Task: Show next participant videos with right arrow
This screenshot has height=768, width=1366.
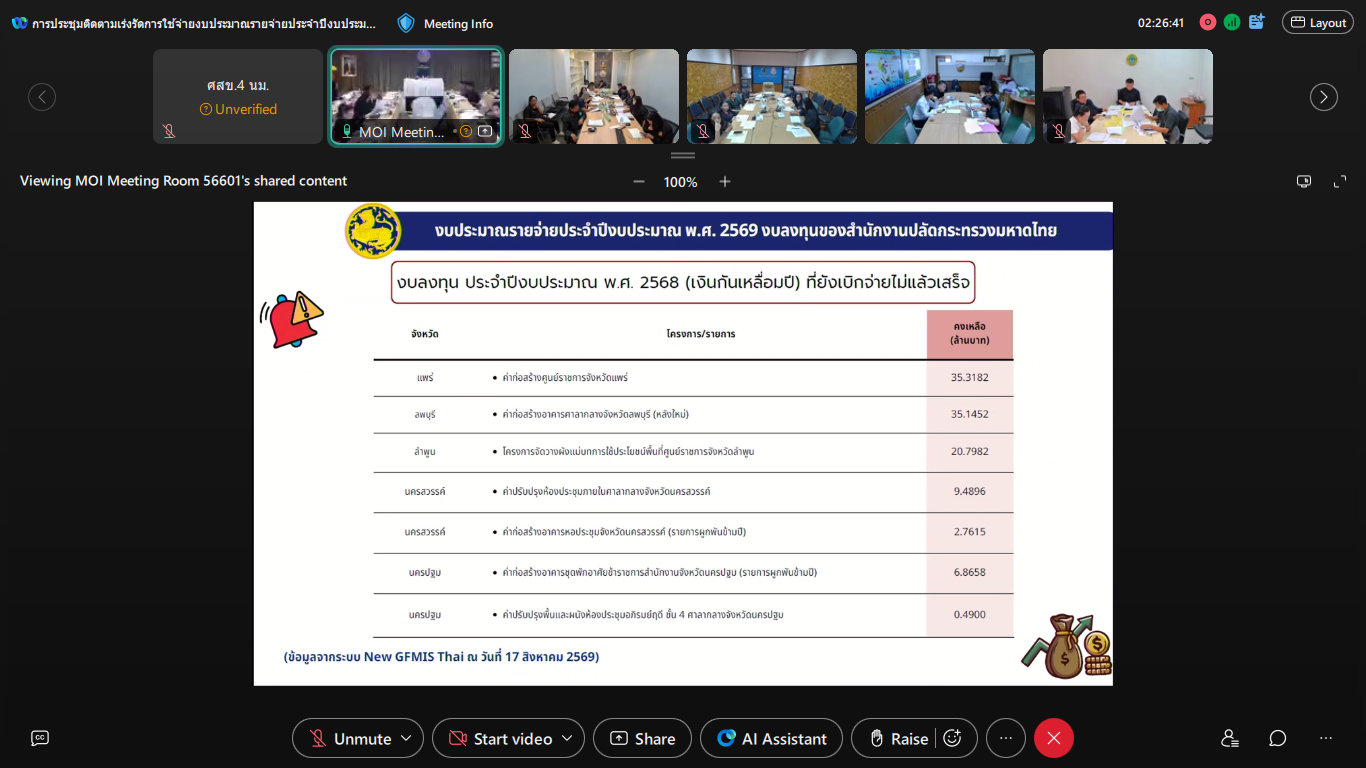Action: click(x=1324, y=97)
